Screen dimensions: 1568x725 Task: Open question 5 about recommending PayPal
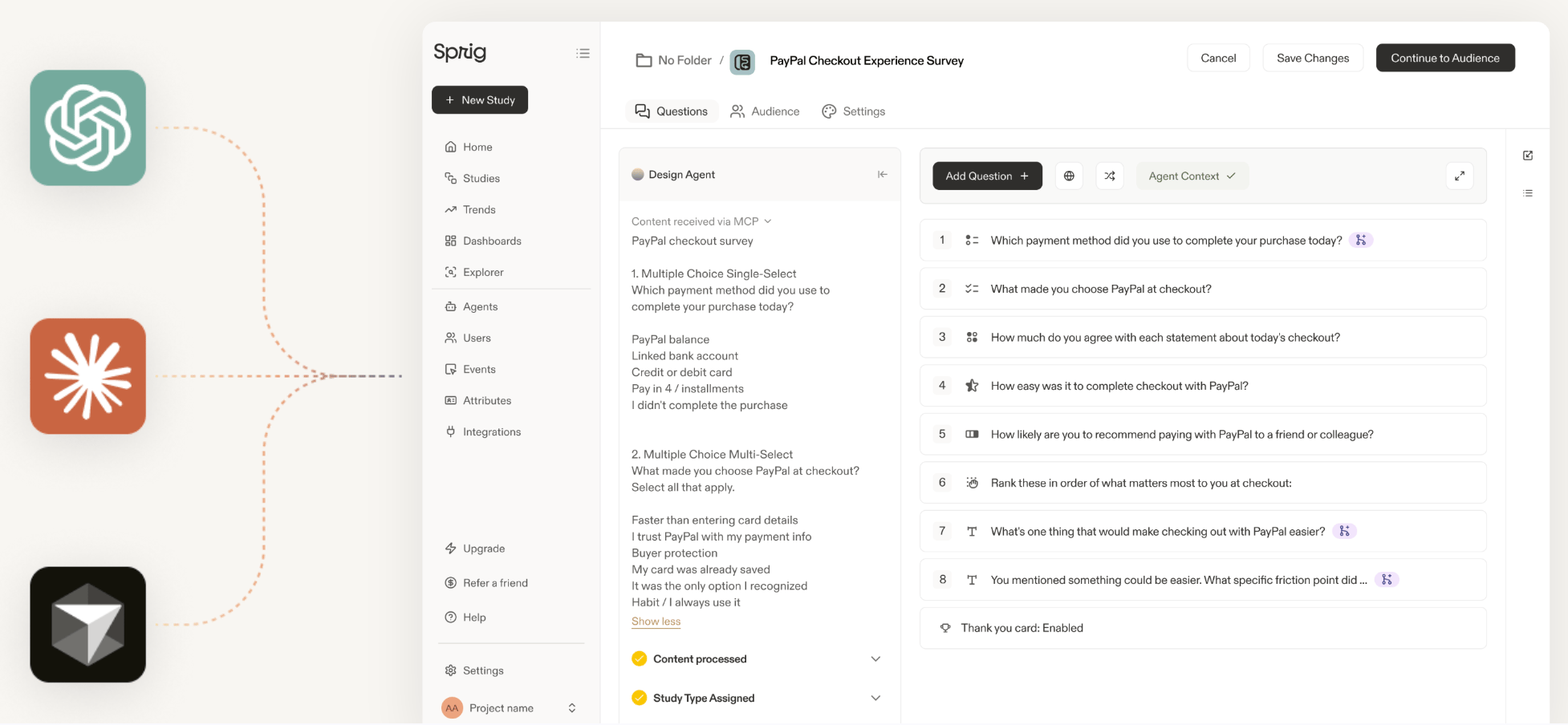pyautogui.click(x=1203, y=434)
